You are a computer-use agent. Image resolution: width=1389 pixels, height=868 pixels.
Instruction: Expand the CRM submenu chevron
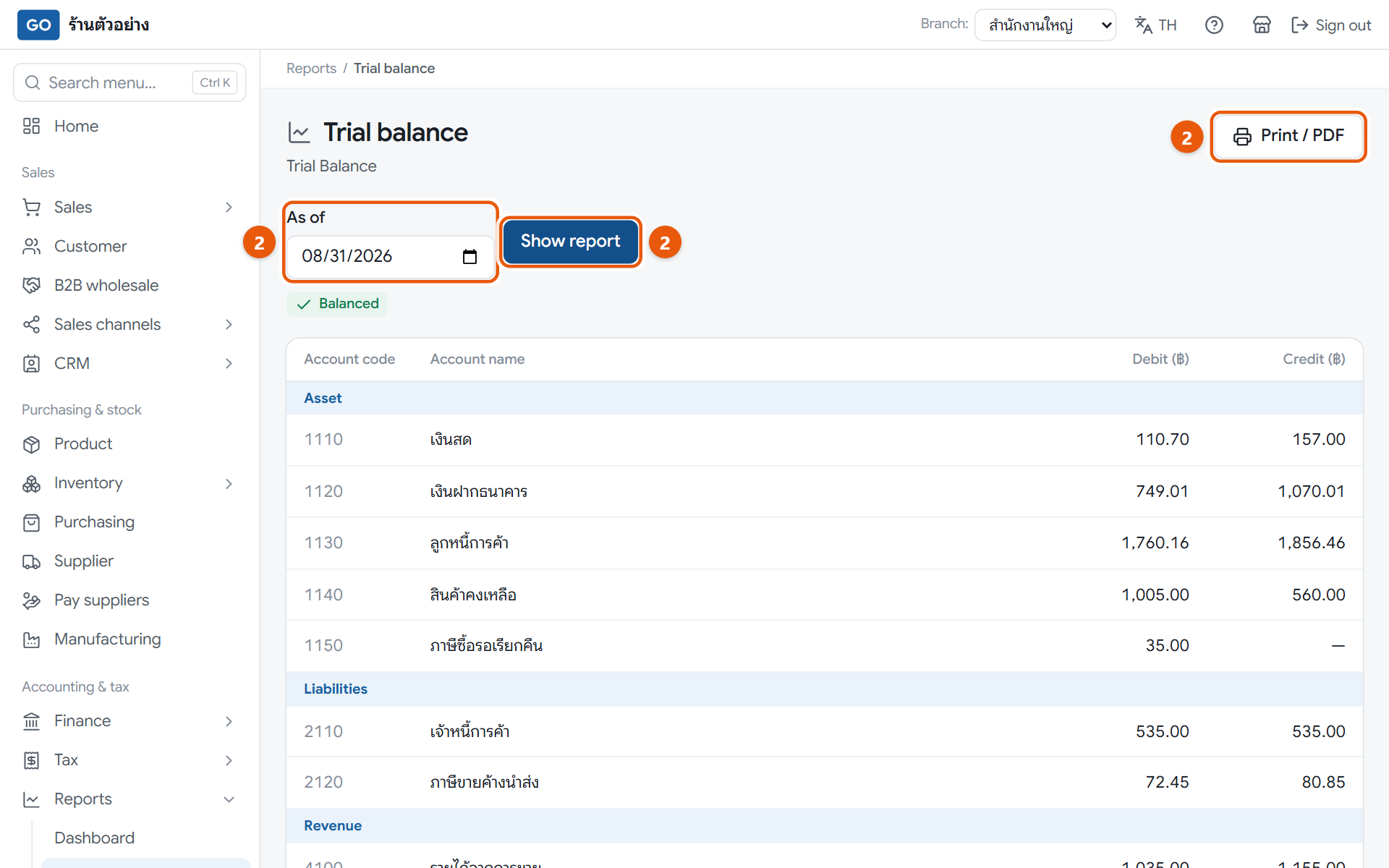229,363
